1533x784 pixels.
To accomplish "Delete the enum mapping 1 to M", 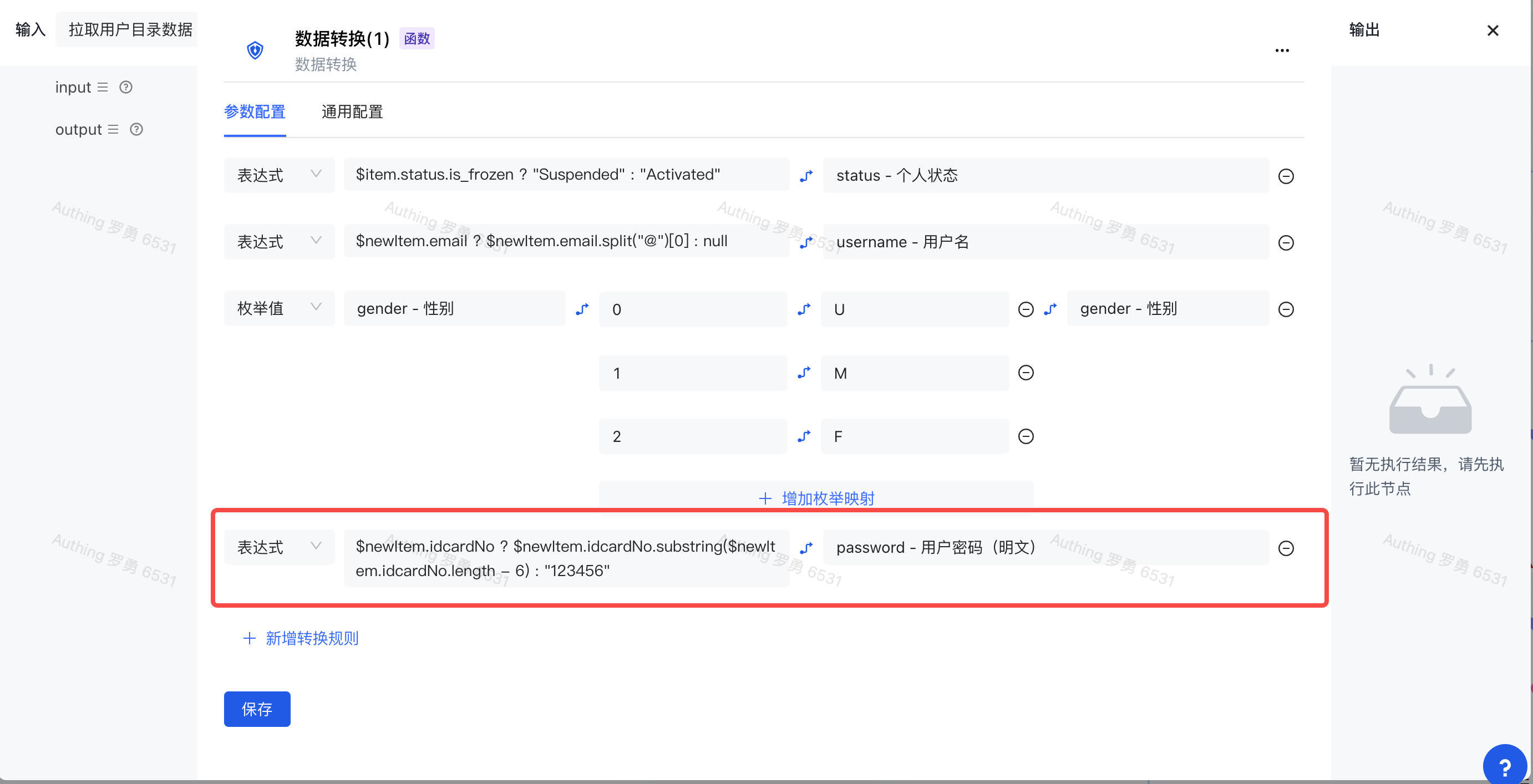I will pyautogui.click(x=1026, y=373).
